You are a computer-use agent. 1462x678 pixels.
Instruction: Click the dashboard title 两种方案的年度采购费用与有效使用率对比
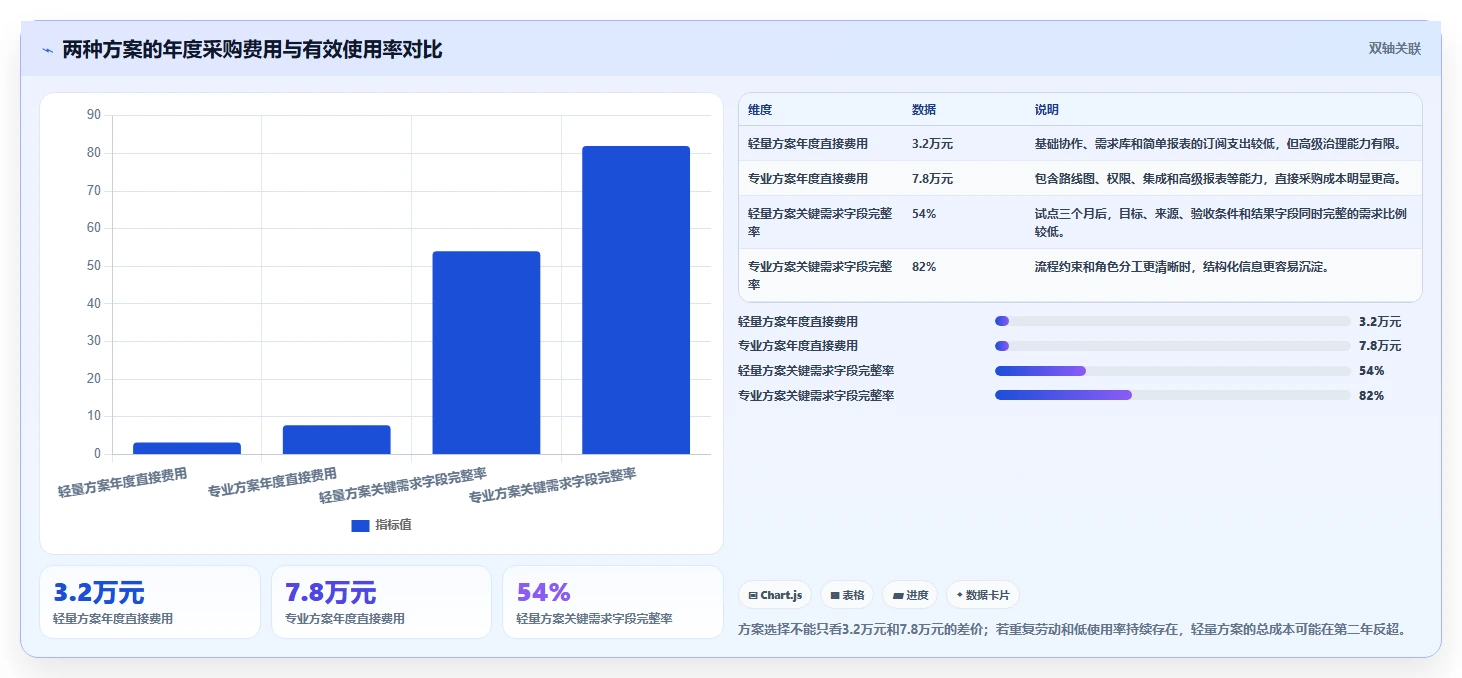click(x=252, y=50)
